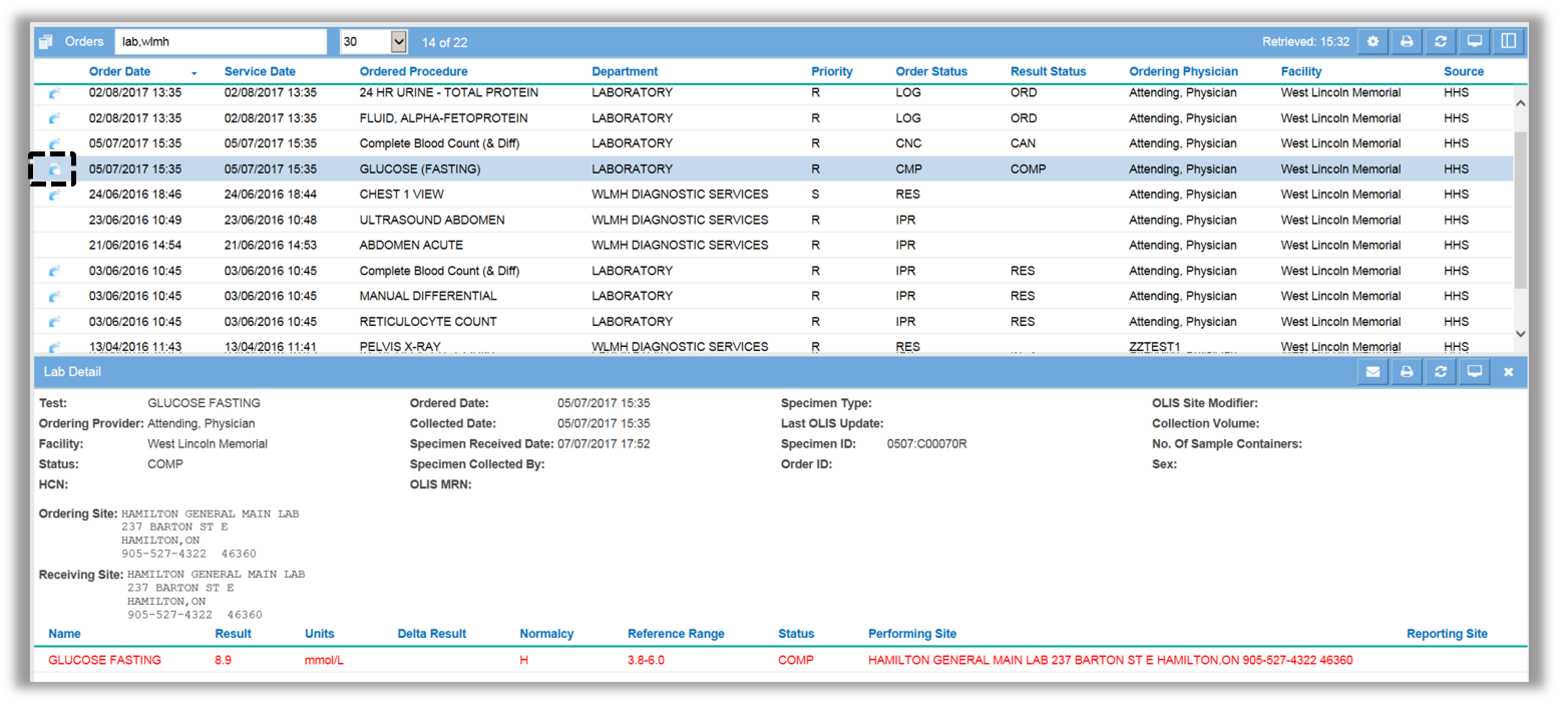Refresh the Lab Detail panel

[x=1440, y=372]
